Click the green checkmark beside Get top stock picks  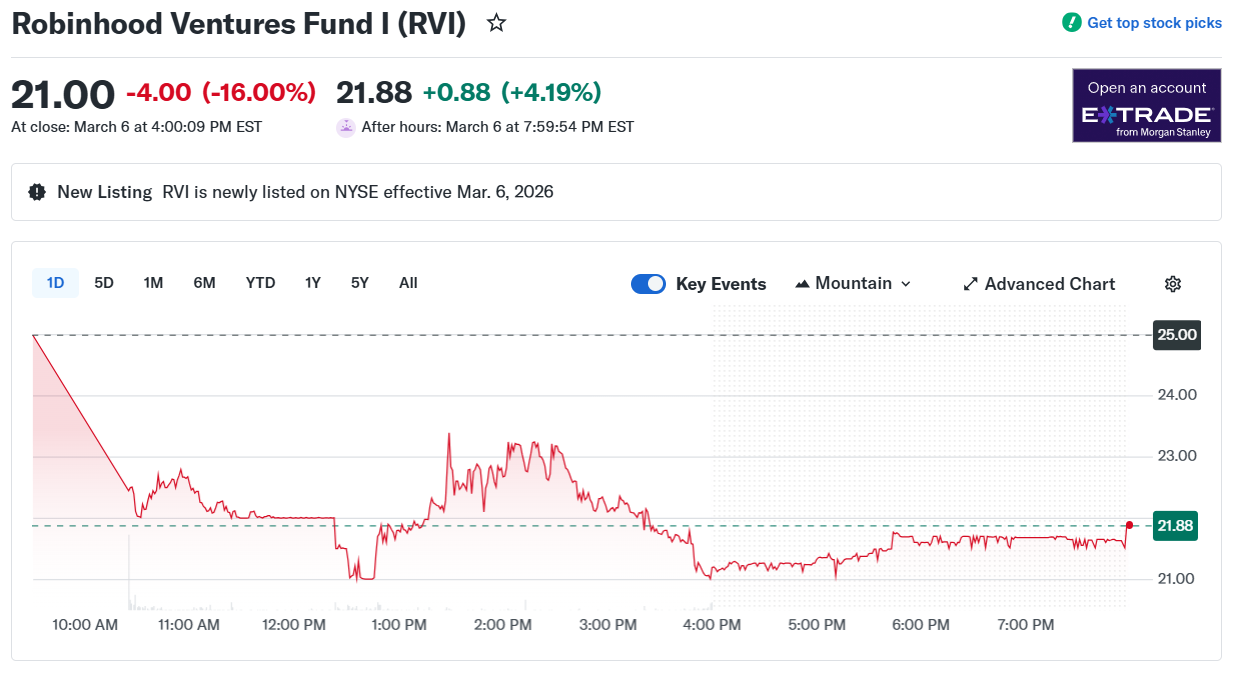pos(1072,23)
